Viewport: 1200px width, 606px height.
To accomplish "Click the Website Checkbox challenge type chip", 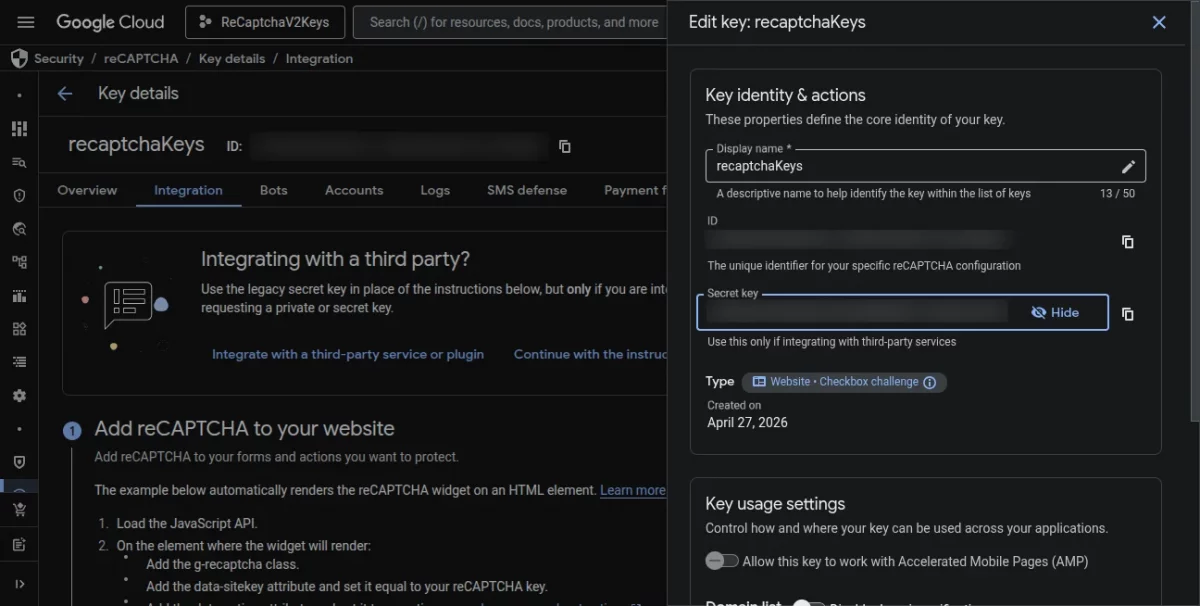I will click(844, 382).
